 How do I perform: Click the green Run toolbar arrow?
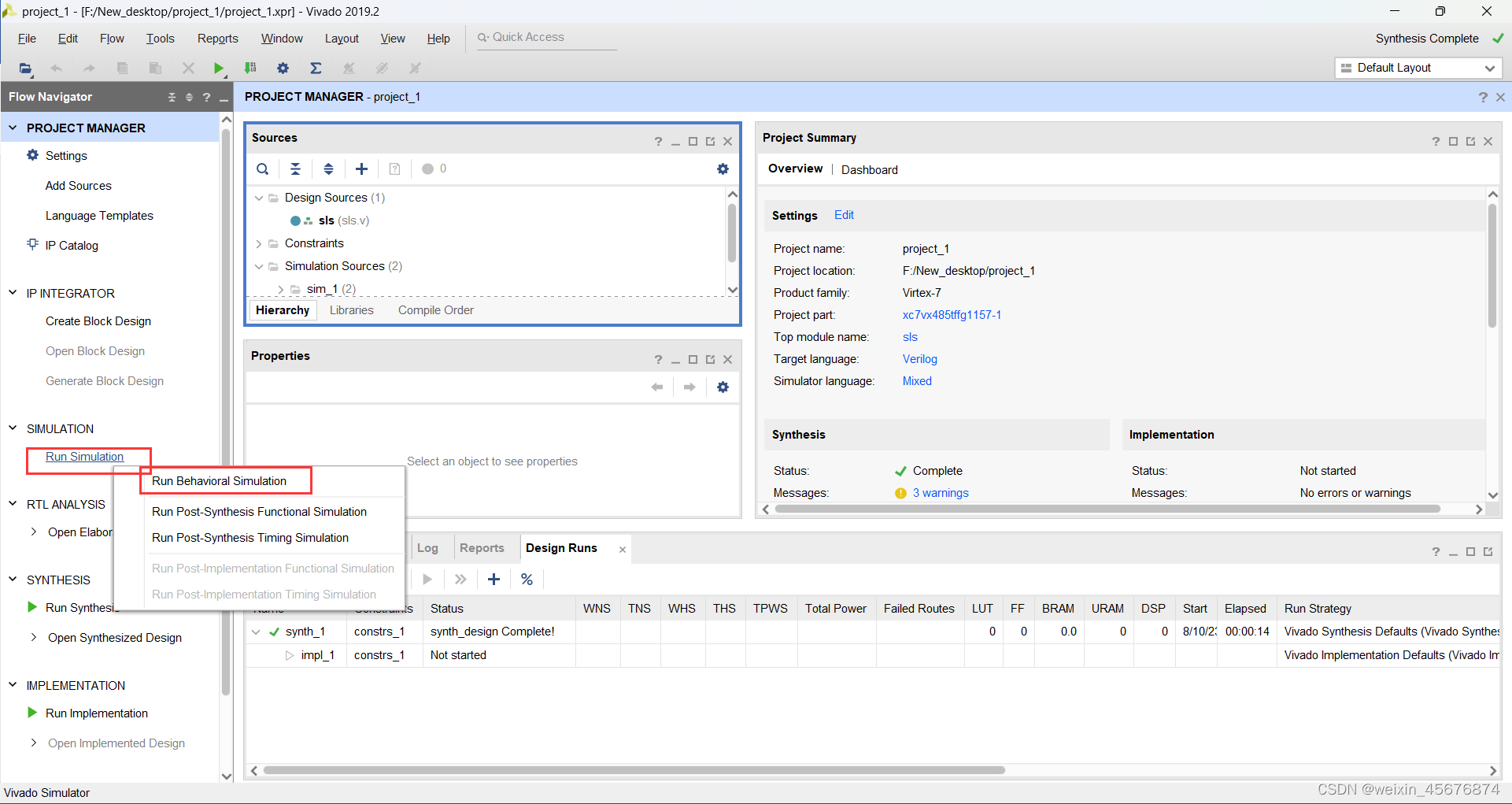pyautogui.click(x=219, y=69)
